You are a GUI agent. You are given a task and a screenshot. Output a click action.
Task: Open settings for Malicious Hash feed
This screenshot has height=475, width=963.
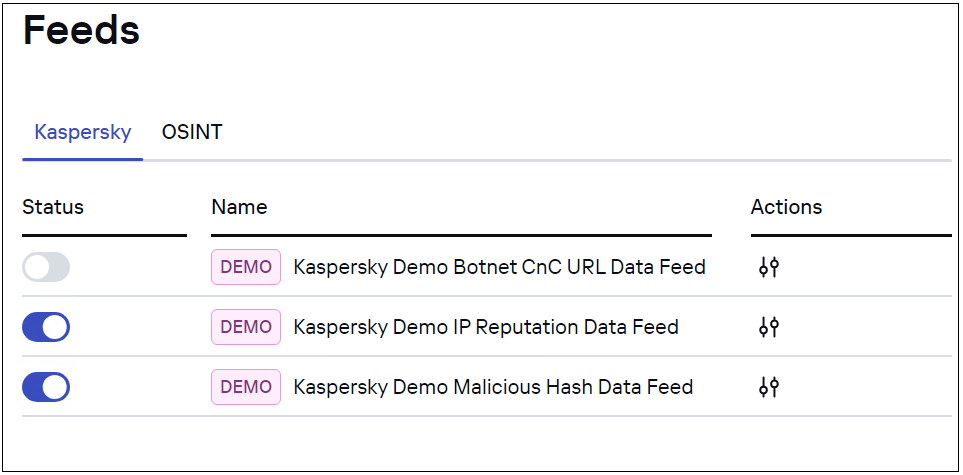pyautogui.click(x=768, y=387)
